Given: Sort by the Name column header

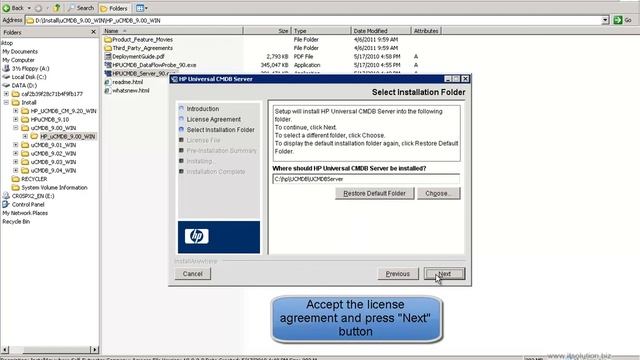Looking at the screenshot, I should 172,31.
